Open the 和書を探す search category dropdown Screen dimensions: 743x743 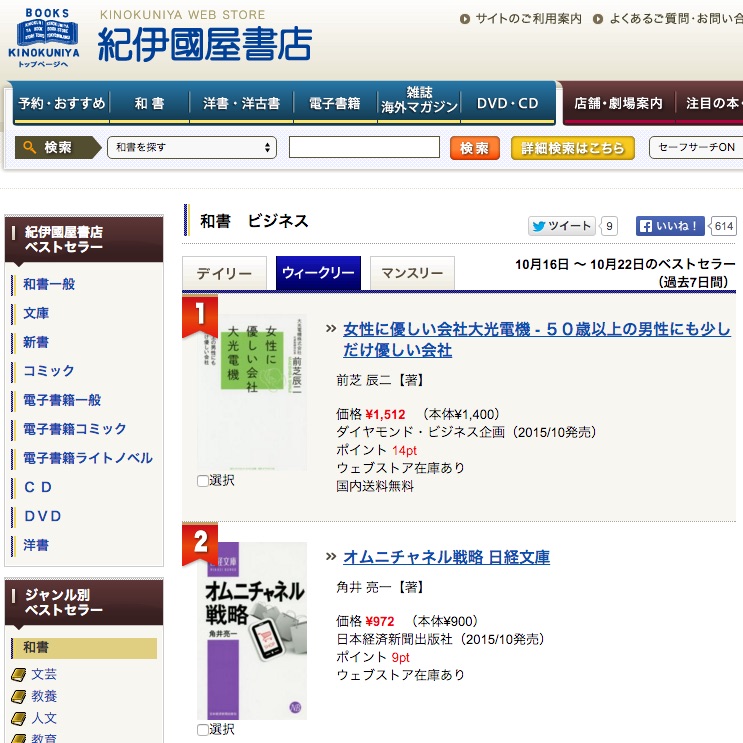[192, 147]
